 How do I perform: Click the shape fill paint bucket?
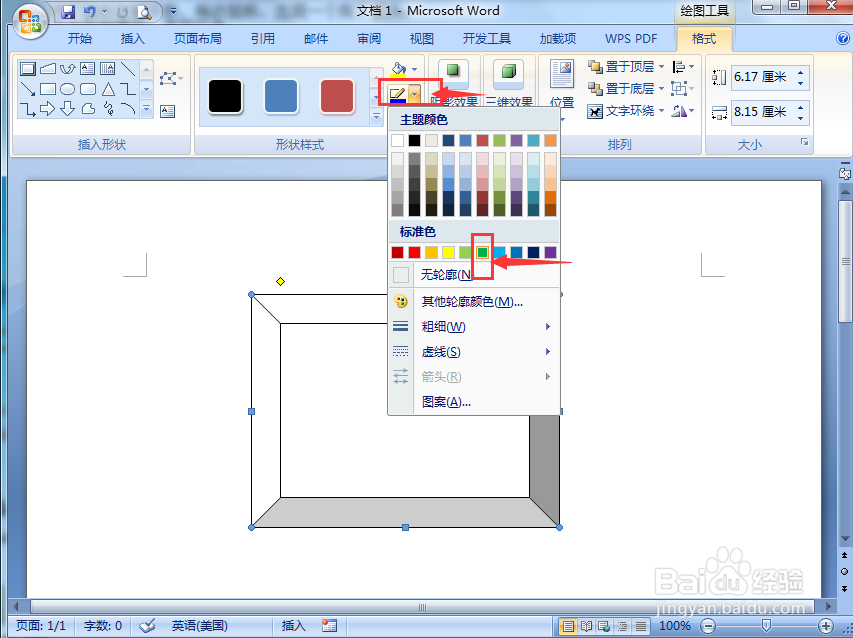pos(398,69)
